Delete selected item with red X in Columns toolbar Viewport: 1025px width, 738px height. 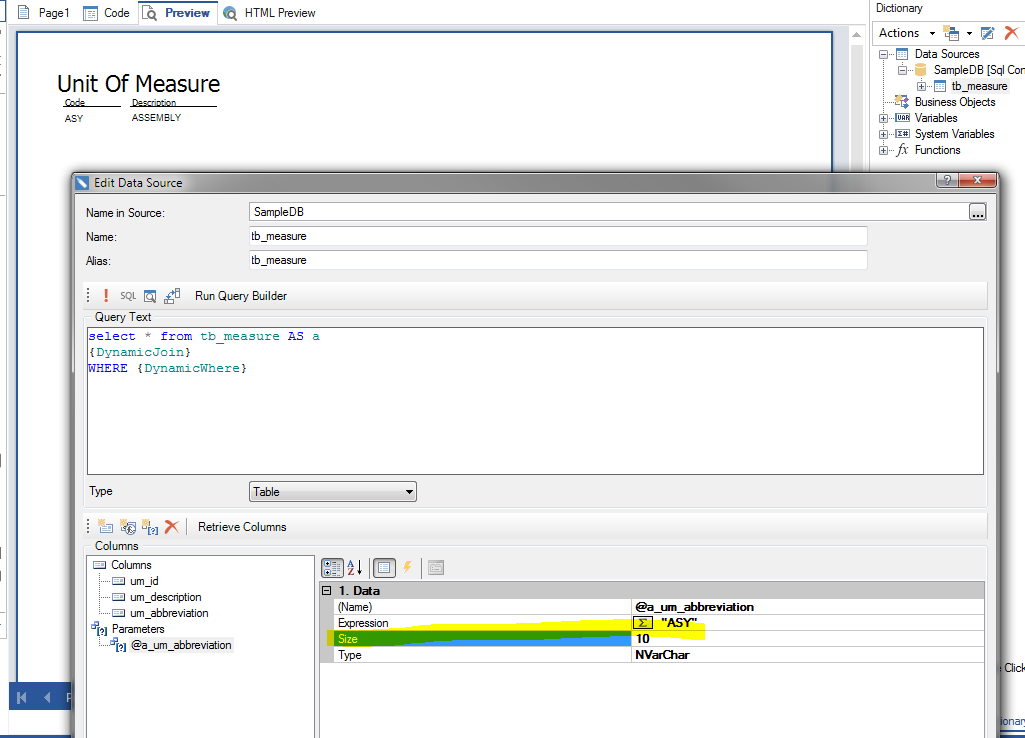pyautogui.click(x=172, y=527)
